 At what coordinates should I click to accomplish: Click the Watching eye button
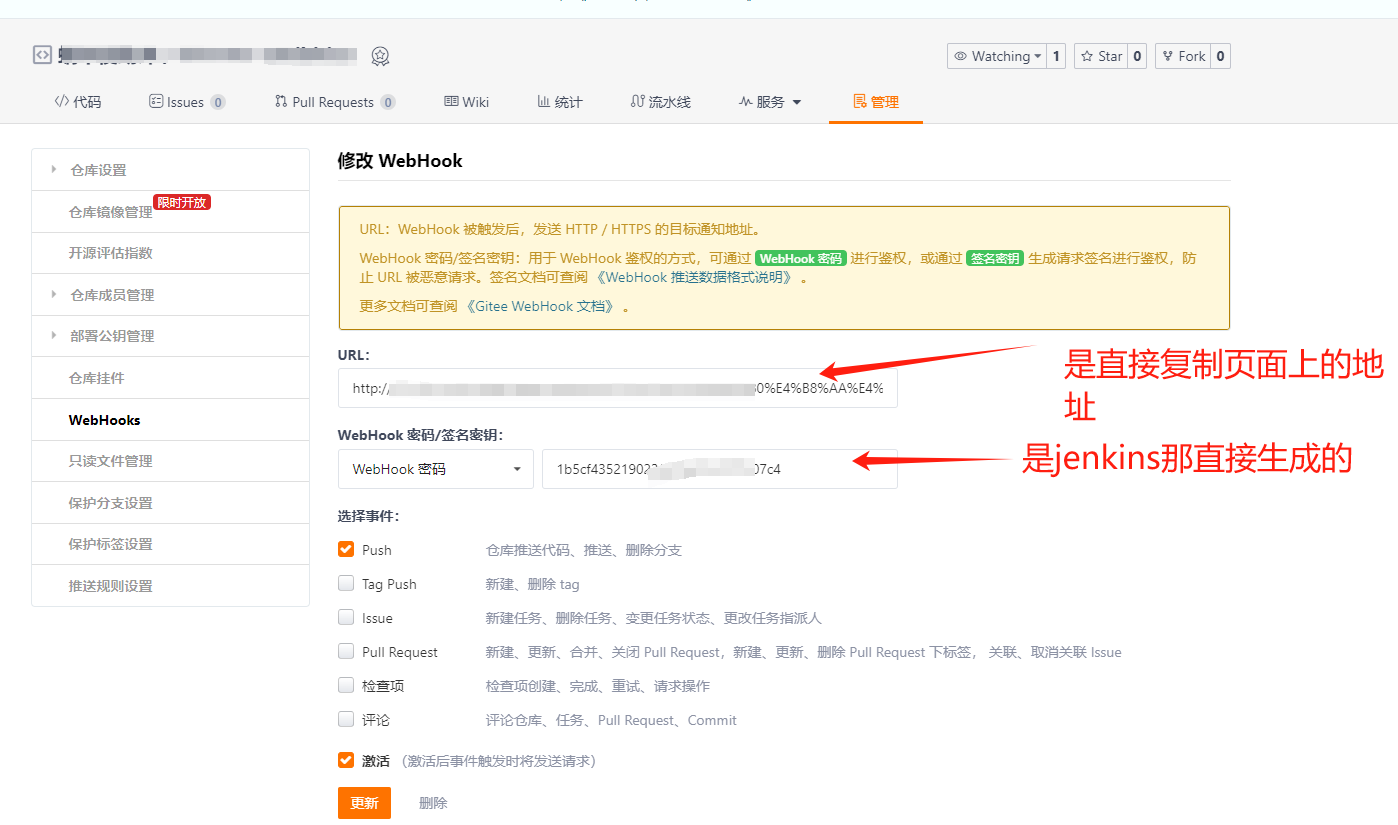pyautogui.click(x=996, y=56)
